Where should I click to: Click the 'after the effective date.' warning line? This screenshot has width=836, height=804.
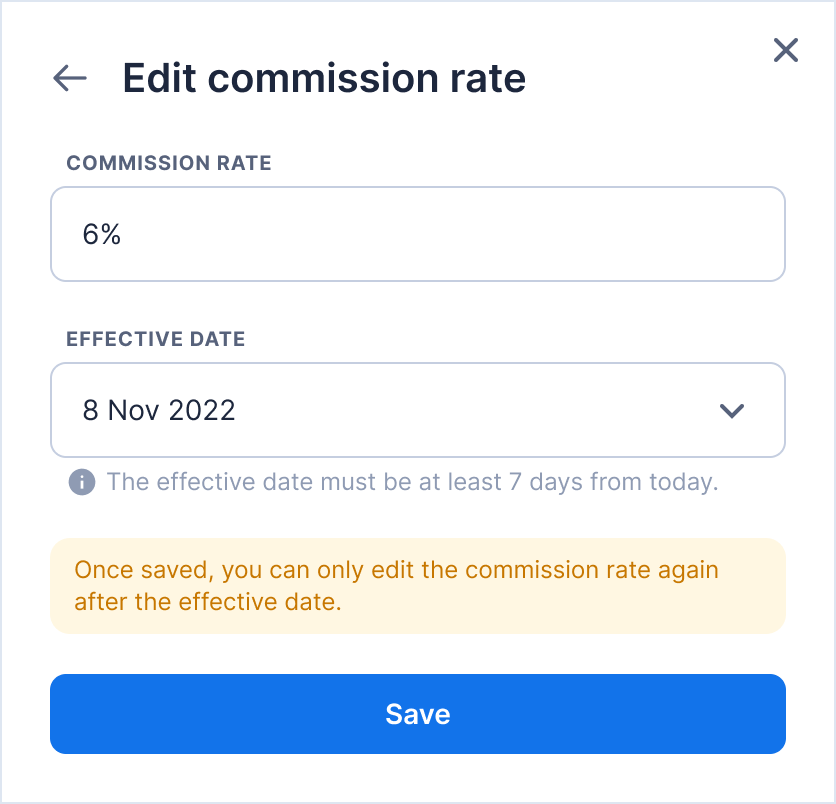[x=208, y=602]
